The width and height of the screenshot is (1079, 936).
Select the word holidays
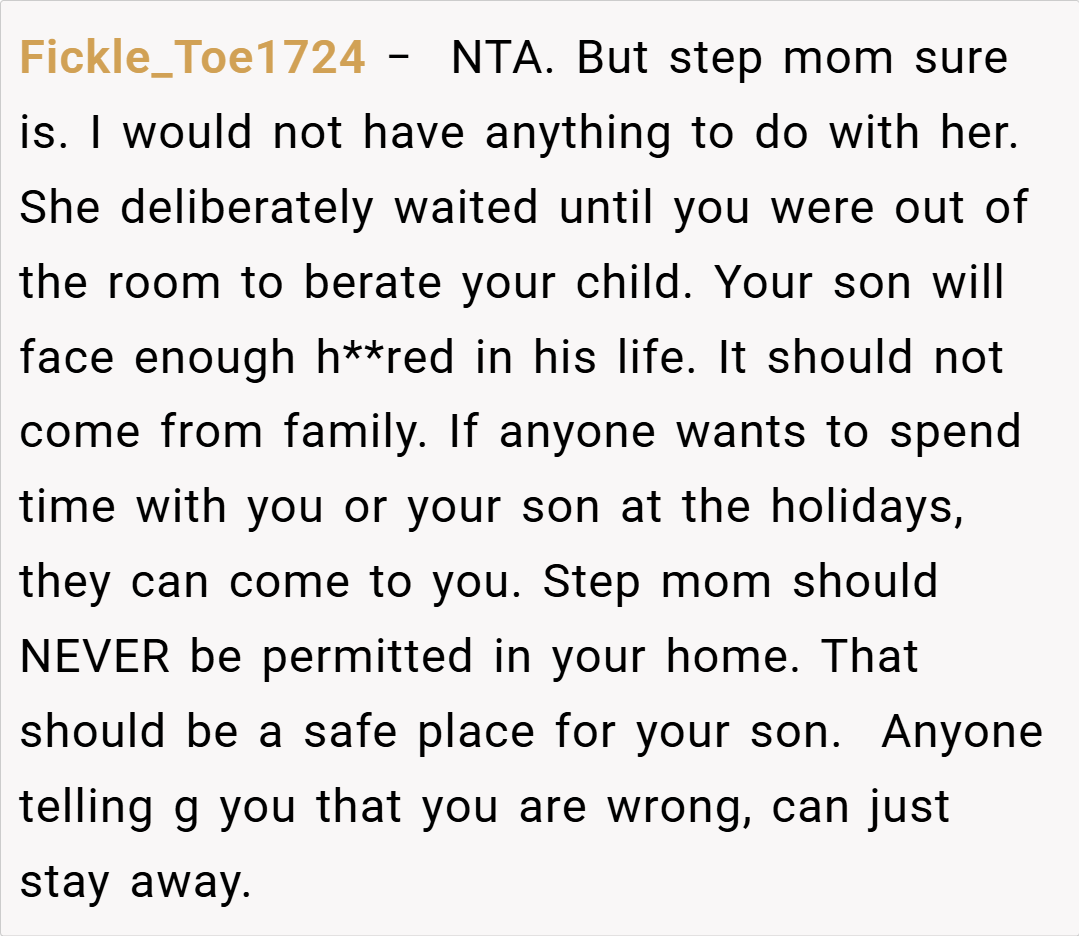click(866, 507)
